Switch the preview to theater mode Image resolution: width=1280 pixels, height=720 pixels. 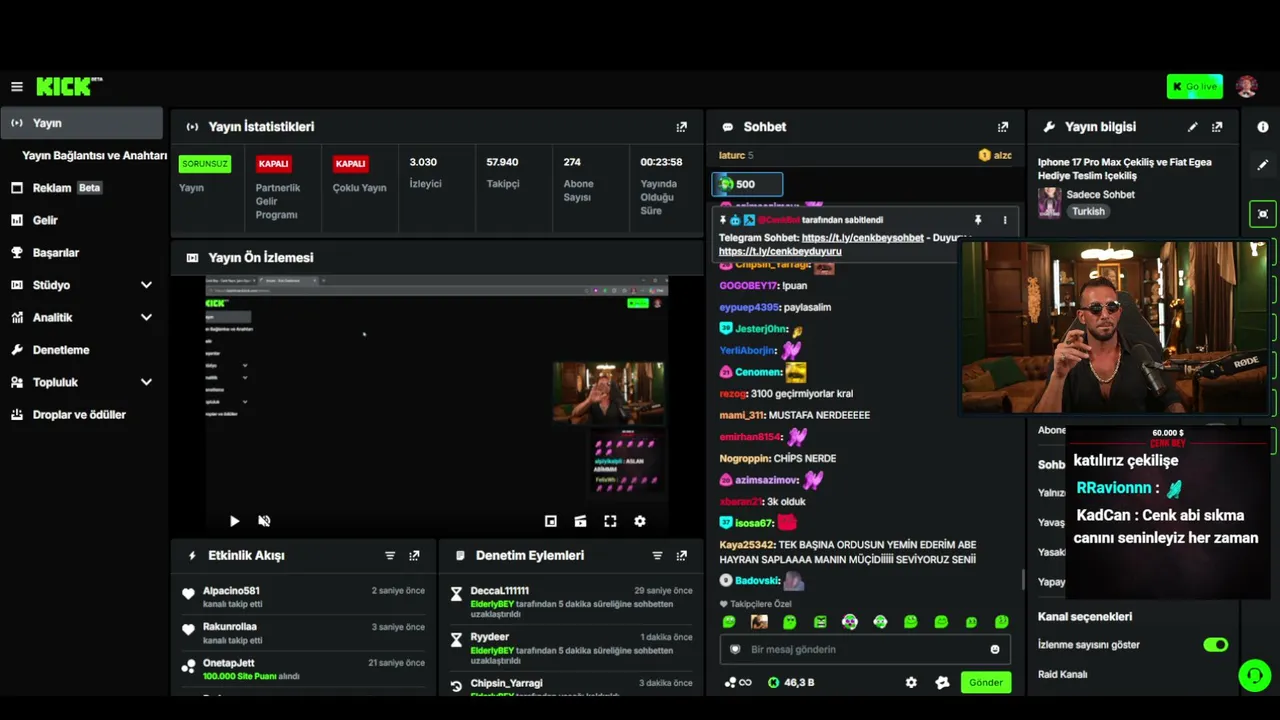580,521
